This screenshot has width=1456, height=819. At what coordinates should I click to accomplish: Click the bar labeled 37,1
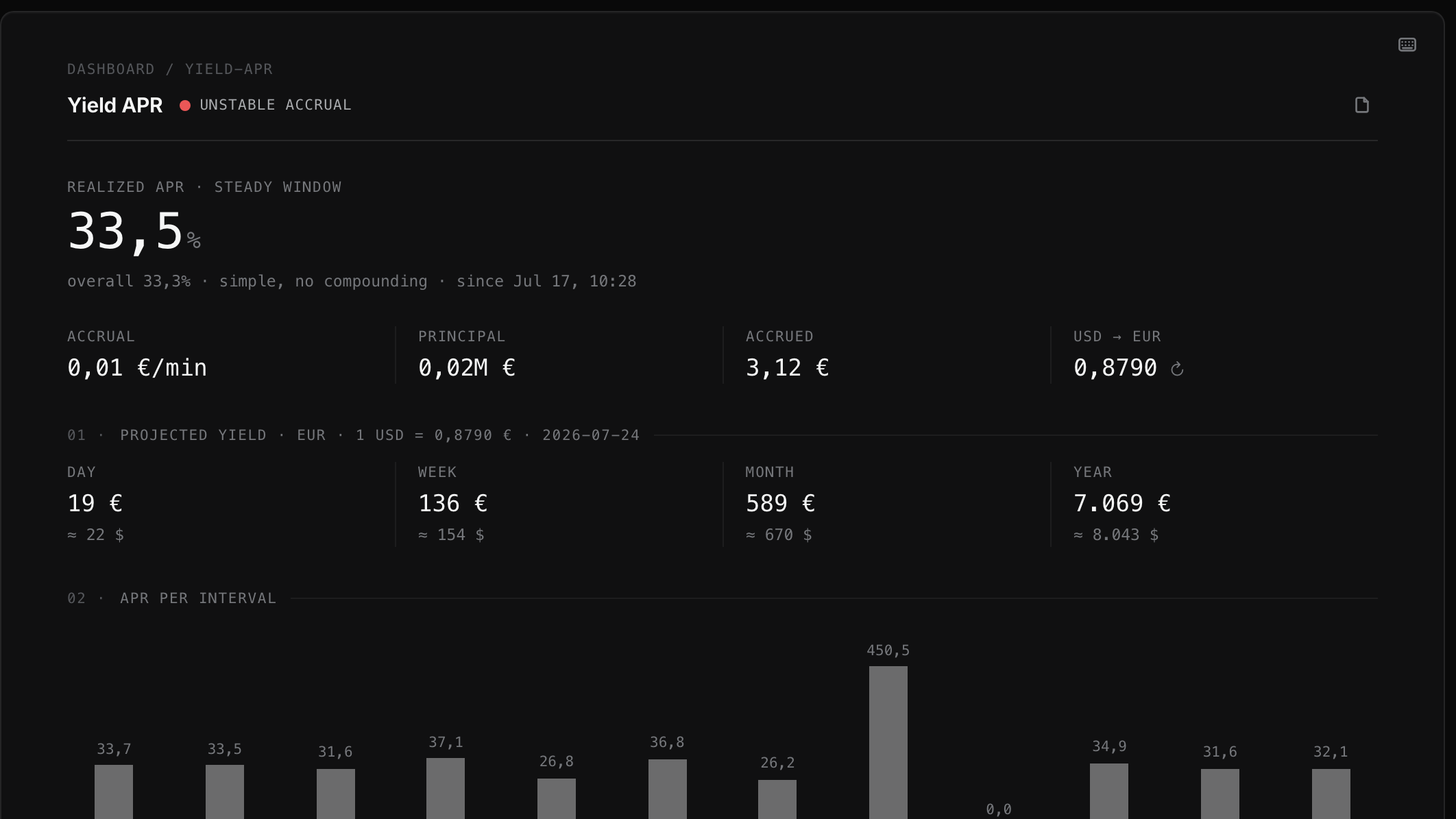point(446,788)
